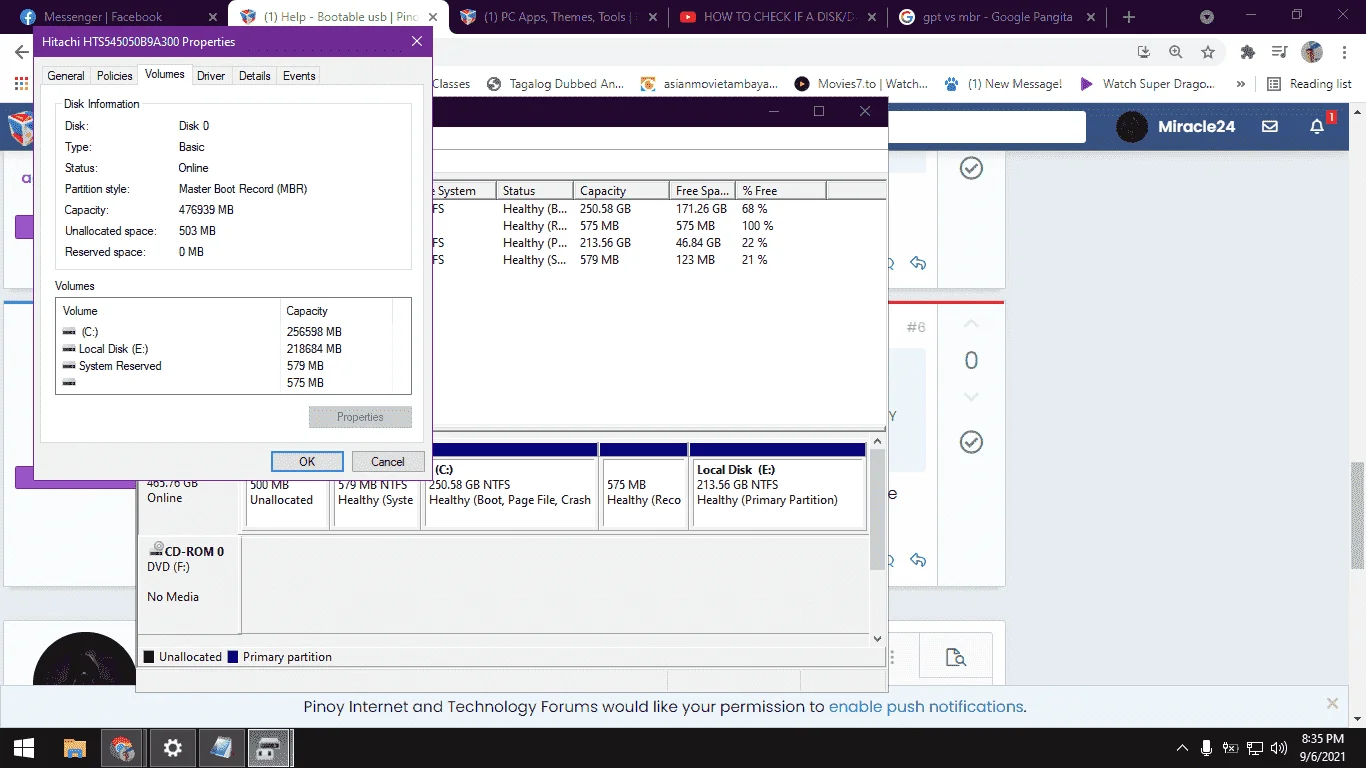Close the Disk Management window
Image resolution: width=1366 pixels, height=768 pixels.
click(x=865, y=111)
